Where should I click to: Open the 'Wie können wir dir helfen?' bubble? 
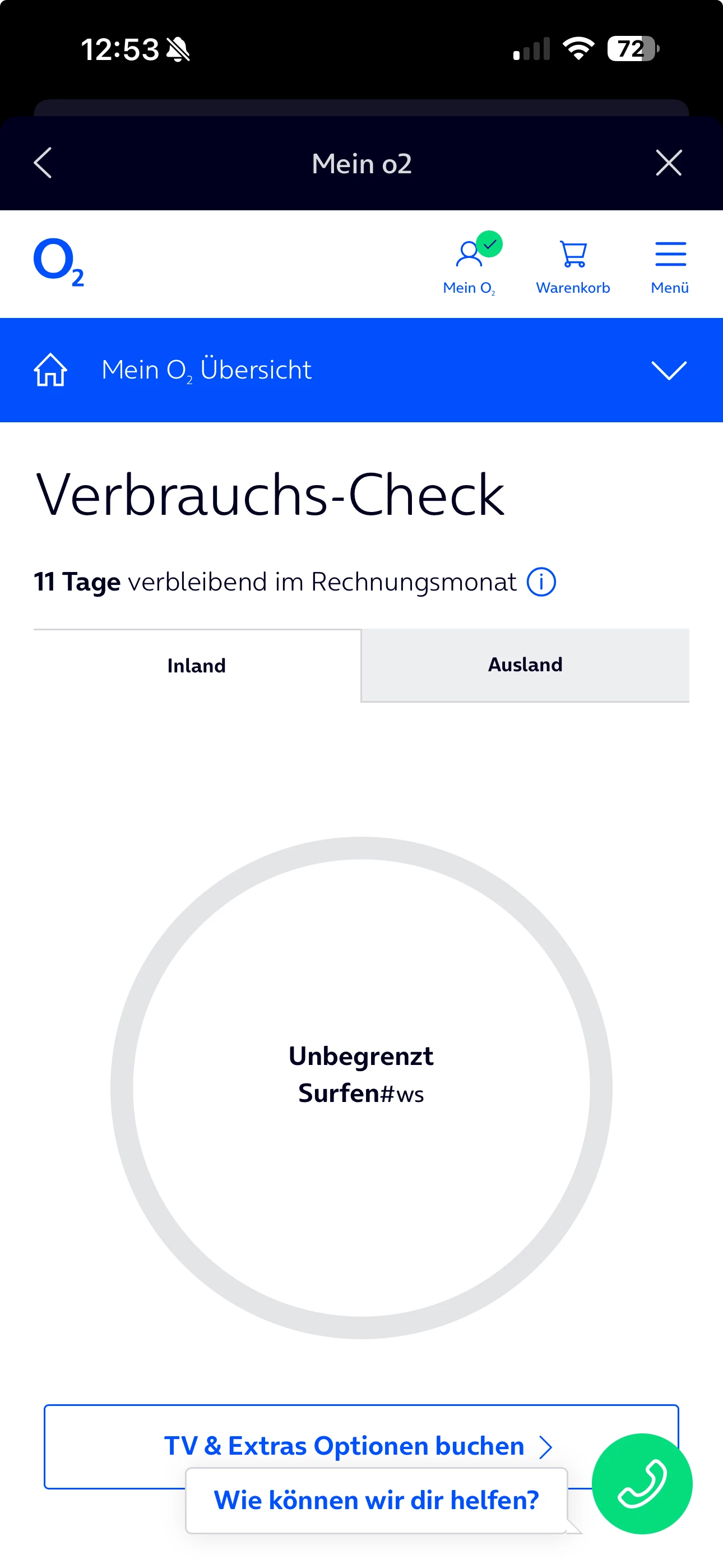point(376,1500)
